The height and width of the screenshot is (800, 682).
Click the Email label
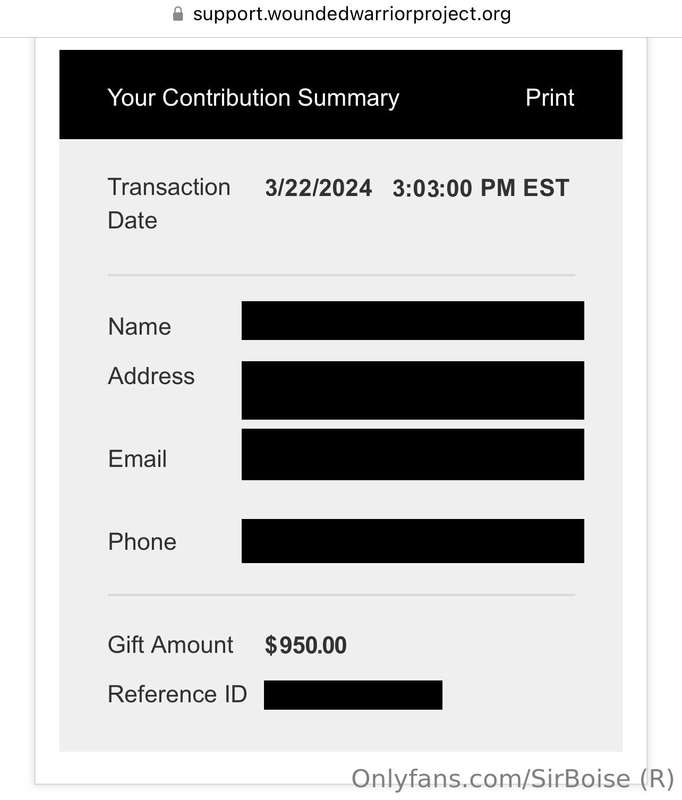coord(137,459)
